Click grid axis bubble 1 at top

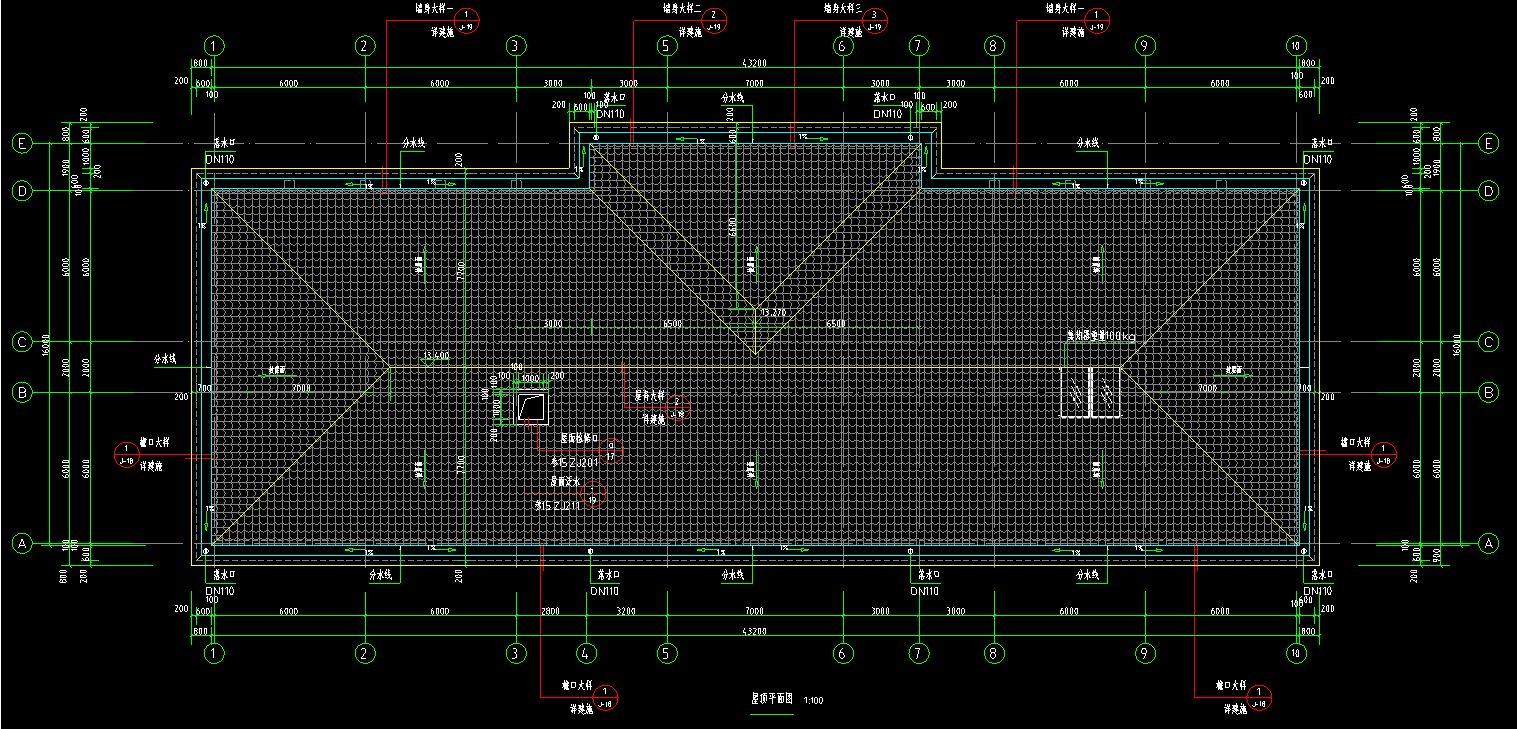[x=213, y=45]
